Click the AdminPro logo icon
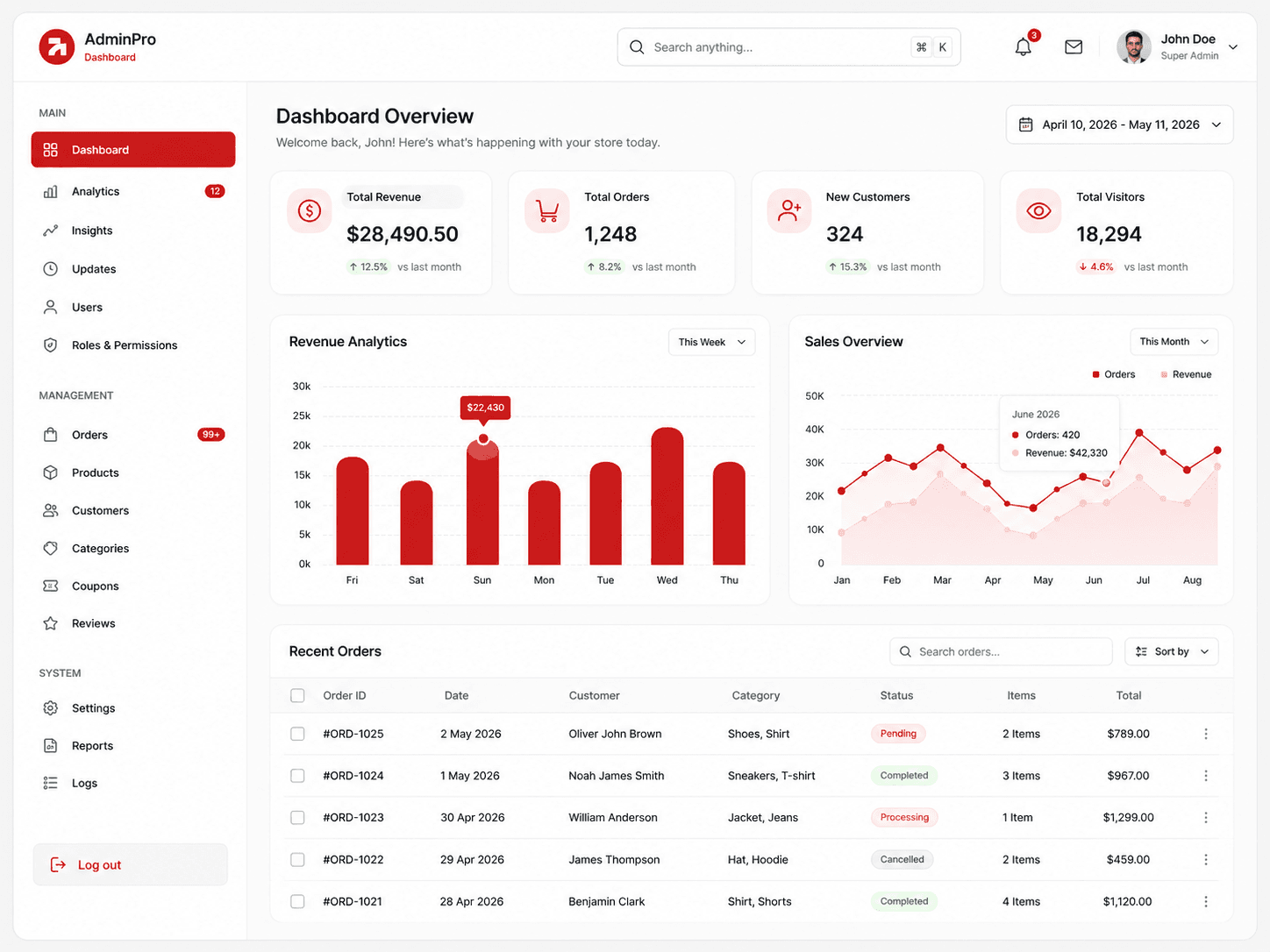This screenshot has height=952, width=1270. coord(57,47)
